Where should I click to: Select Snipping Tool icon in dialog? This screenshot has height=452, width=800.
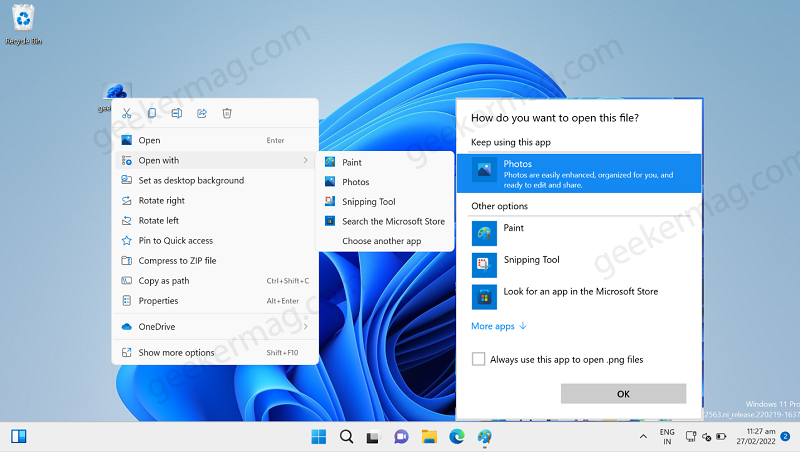[484, 265]
